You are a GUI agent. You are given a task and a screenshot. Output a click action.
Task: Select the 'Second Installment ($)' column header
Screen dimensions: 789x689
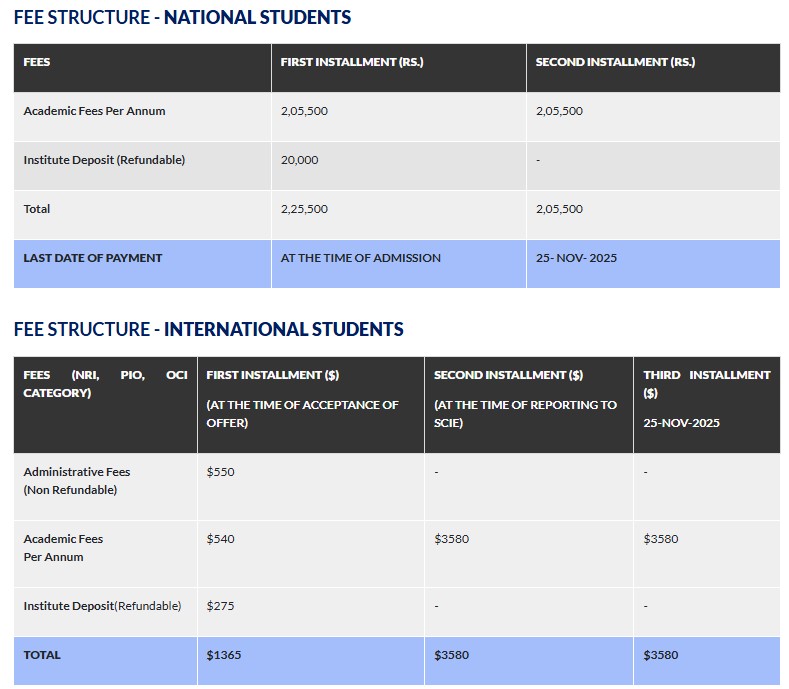click(508, 375)
